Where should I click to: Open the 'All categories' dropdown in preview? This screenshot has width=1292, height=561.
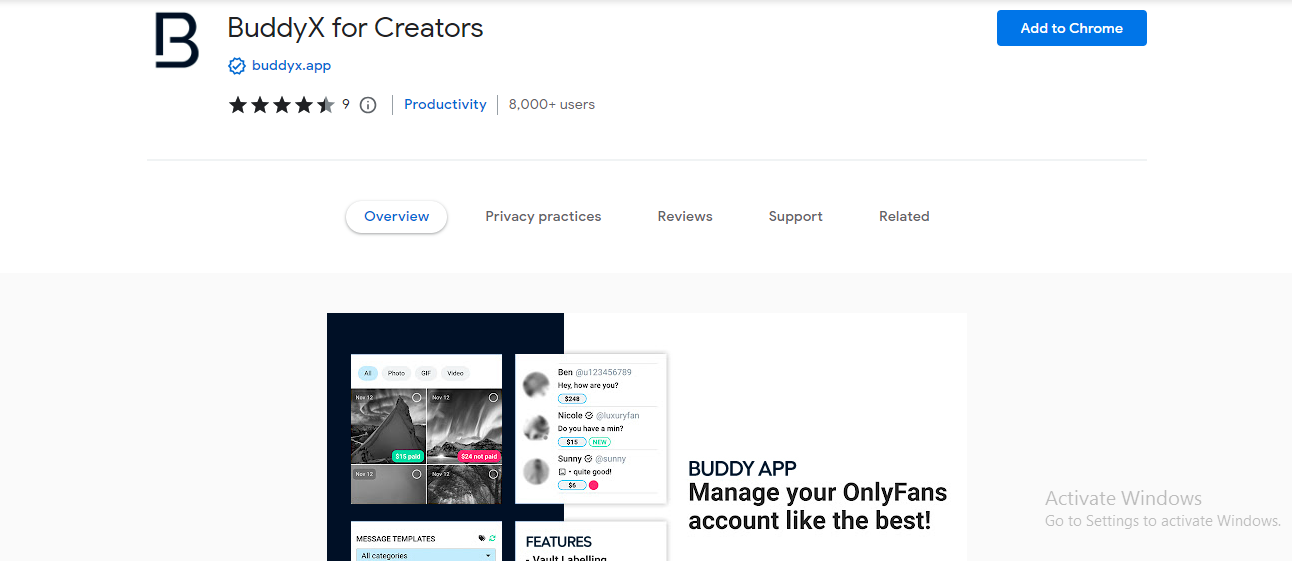pos(426,555)
